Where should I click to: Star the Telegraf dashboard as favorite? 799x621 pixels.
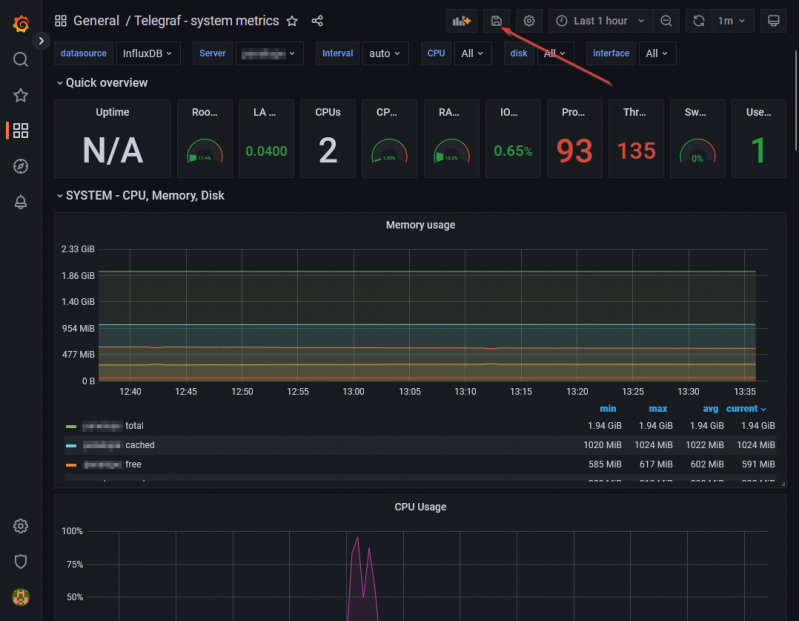point(292,21)
